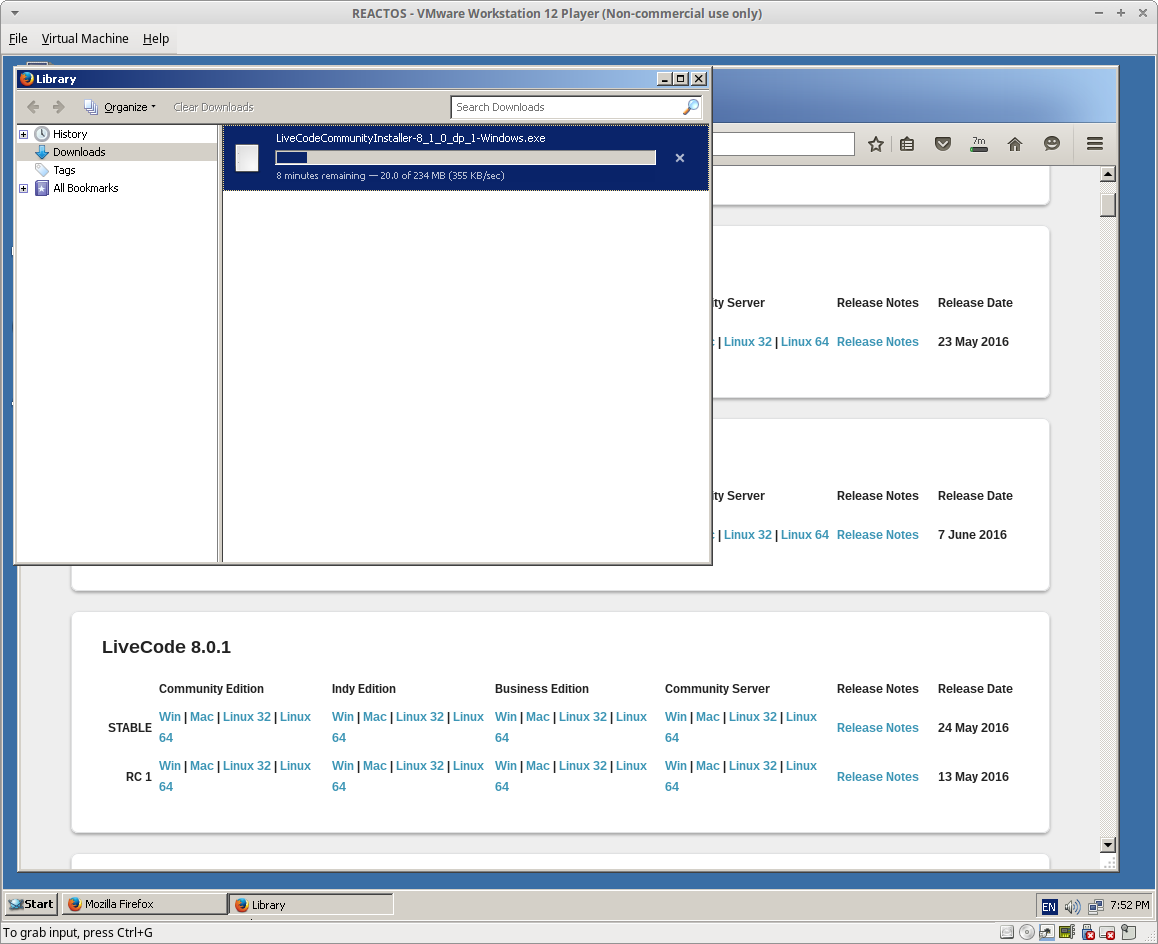
Task: Open the File menu
Action: [18, 38]
